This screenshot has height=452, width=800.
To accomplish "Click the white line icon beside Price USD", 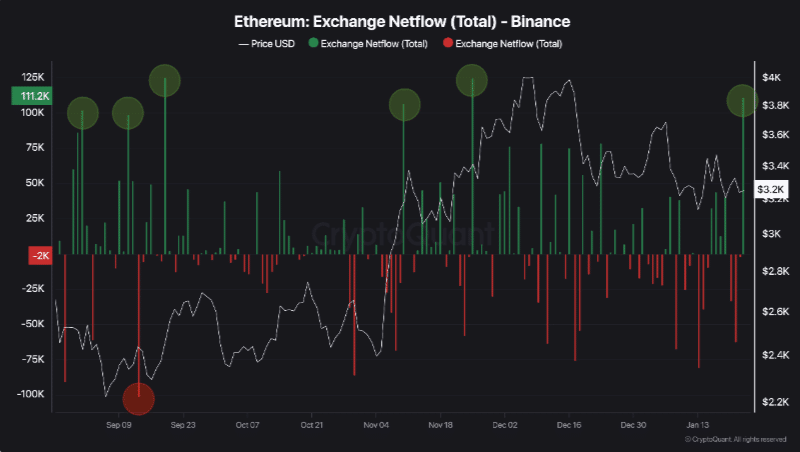I will (243, 44).
